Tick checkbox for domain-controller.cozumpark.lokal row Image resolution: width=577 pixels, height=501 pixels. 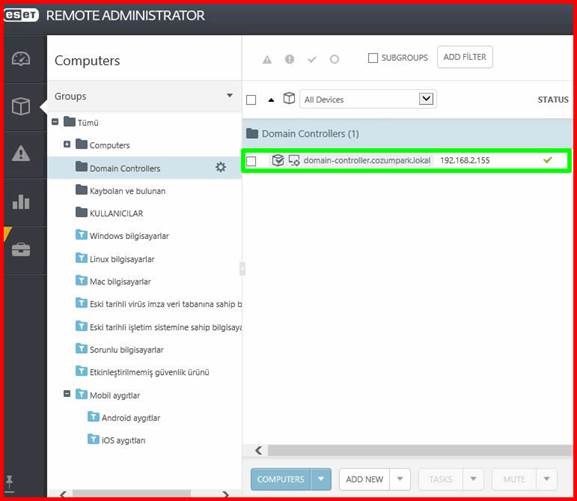tap(251, 161)
